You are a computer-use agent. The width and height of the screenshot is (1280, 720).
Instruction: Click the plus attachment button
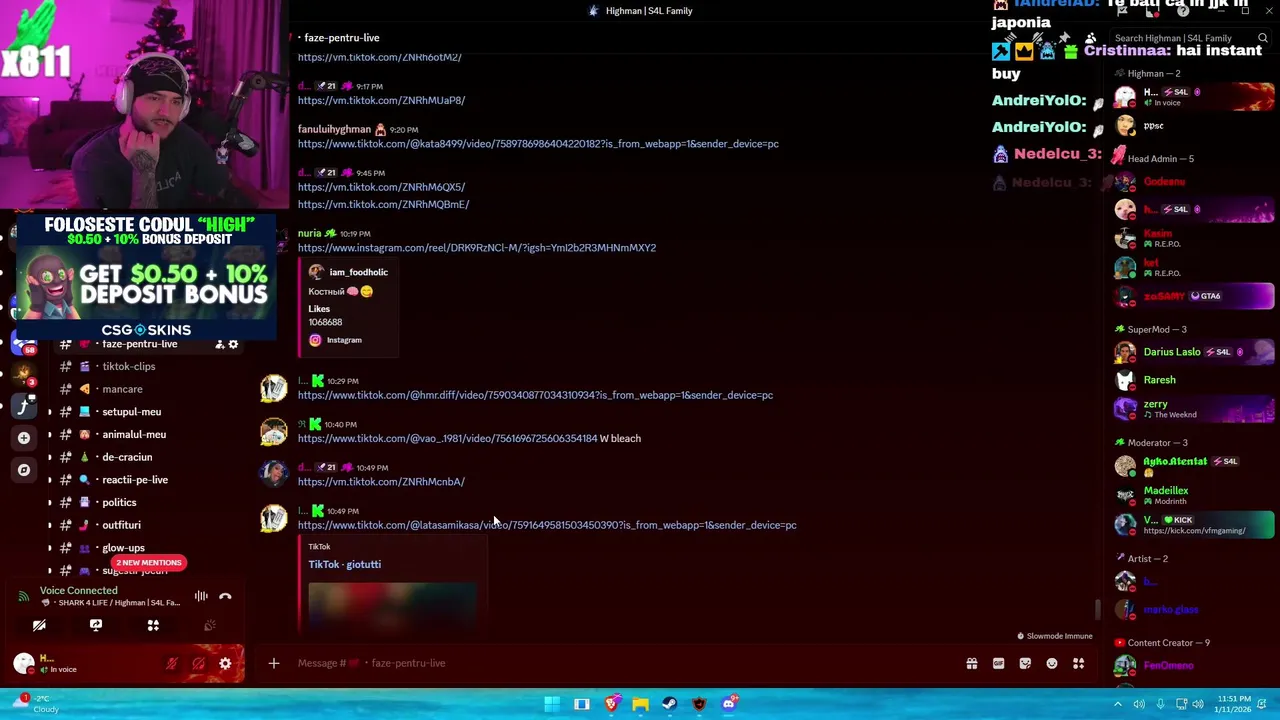tap(273, 663)
